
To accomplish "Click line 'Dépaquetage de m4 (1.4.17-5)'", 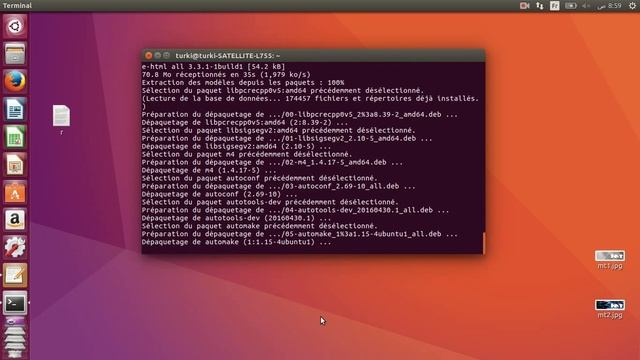I will 209,170.
